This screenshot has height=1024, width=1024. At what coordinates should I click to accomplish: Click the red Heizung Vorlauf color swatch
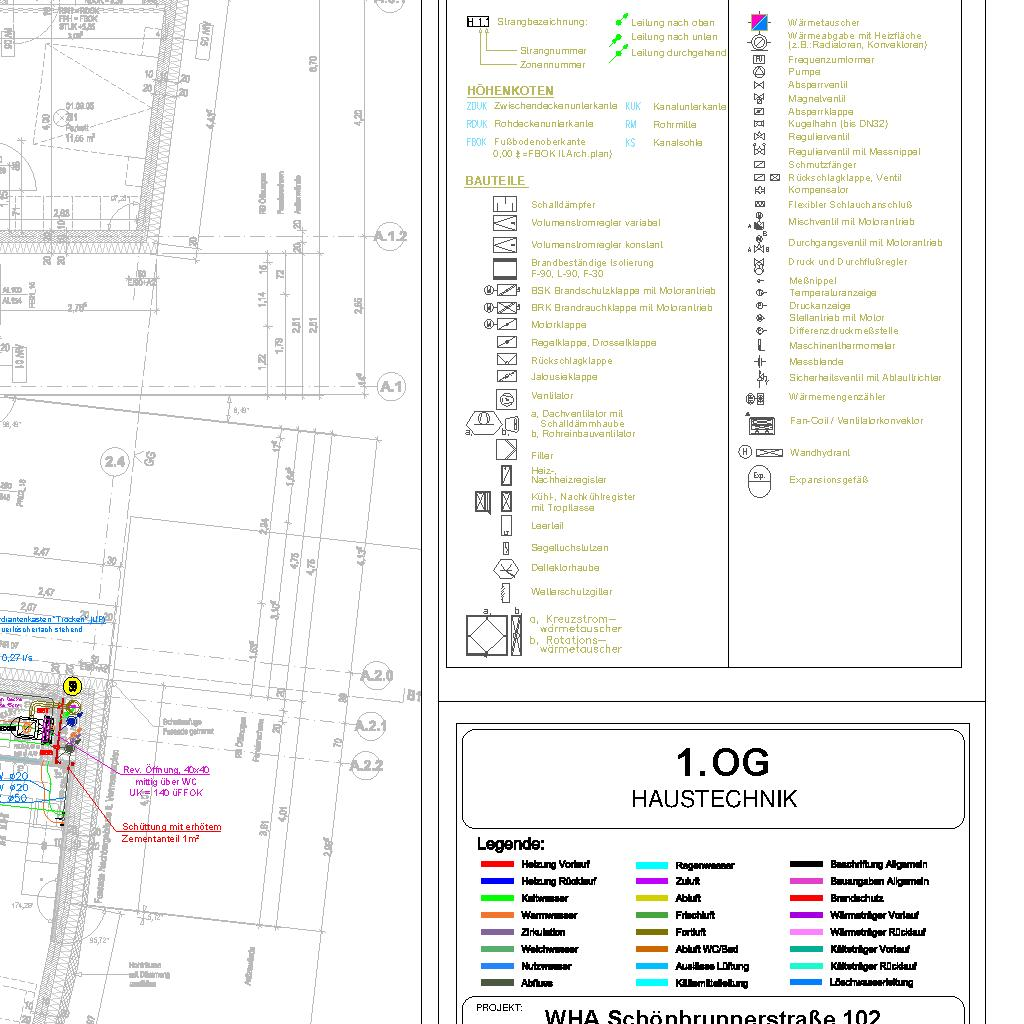[x=497, y=864]
